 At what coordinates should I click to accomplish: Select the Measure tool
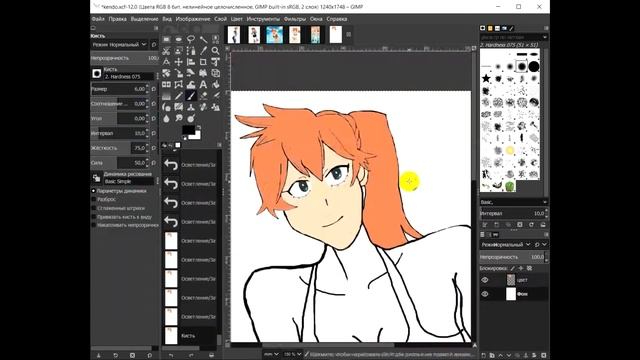point(166,62)
